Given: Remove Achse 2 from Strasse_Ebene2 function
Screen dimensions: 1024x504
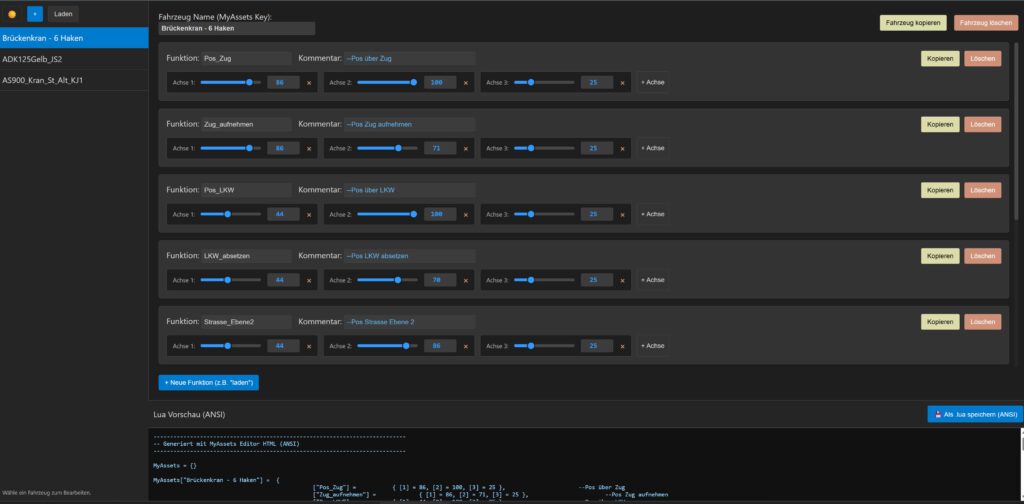Looking at the screenshot, I should click(465, 346).
